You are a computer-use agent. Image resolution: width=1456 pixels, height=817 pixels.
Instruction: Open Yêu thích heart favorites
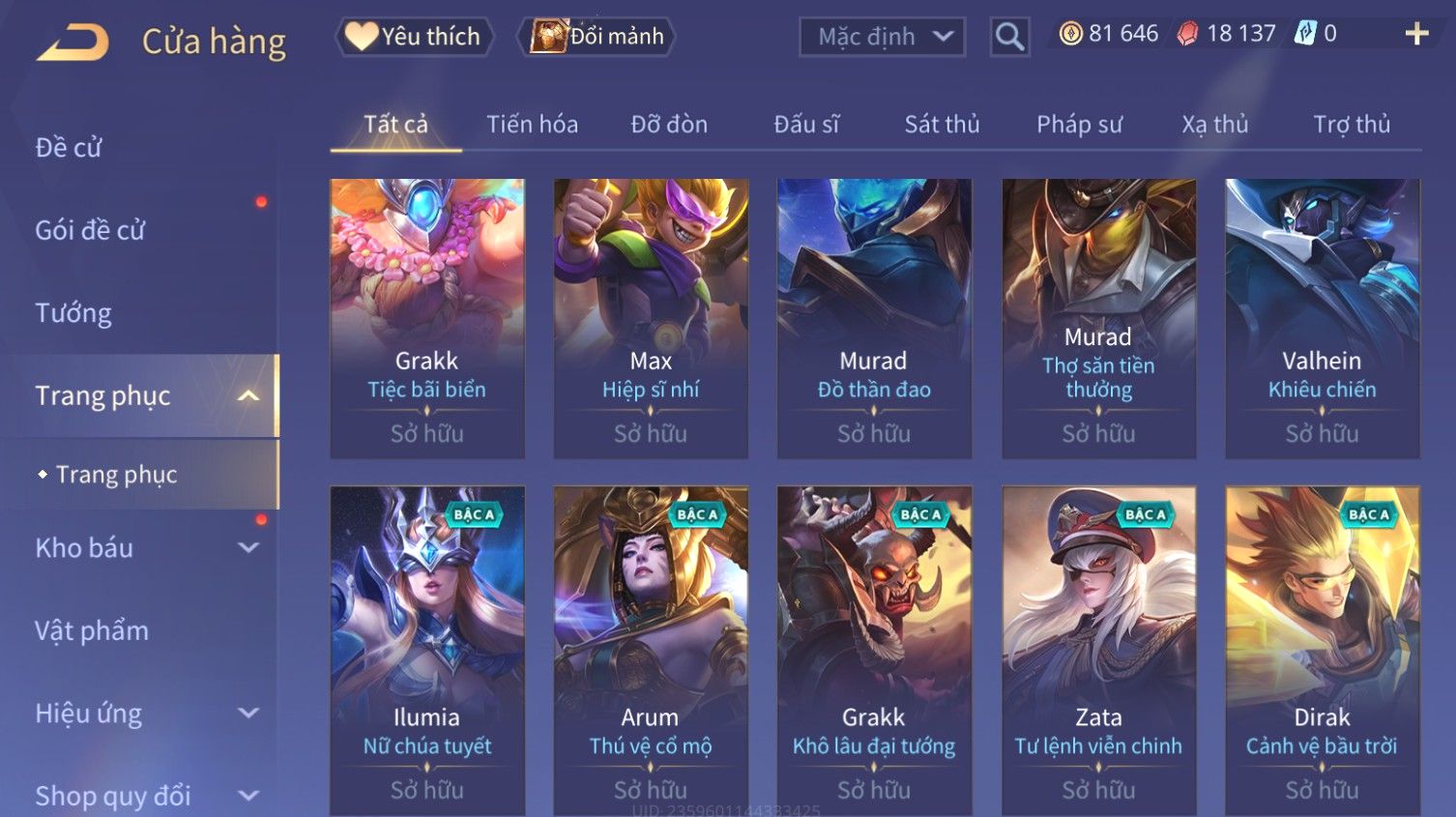(x=415, y=37)
